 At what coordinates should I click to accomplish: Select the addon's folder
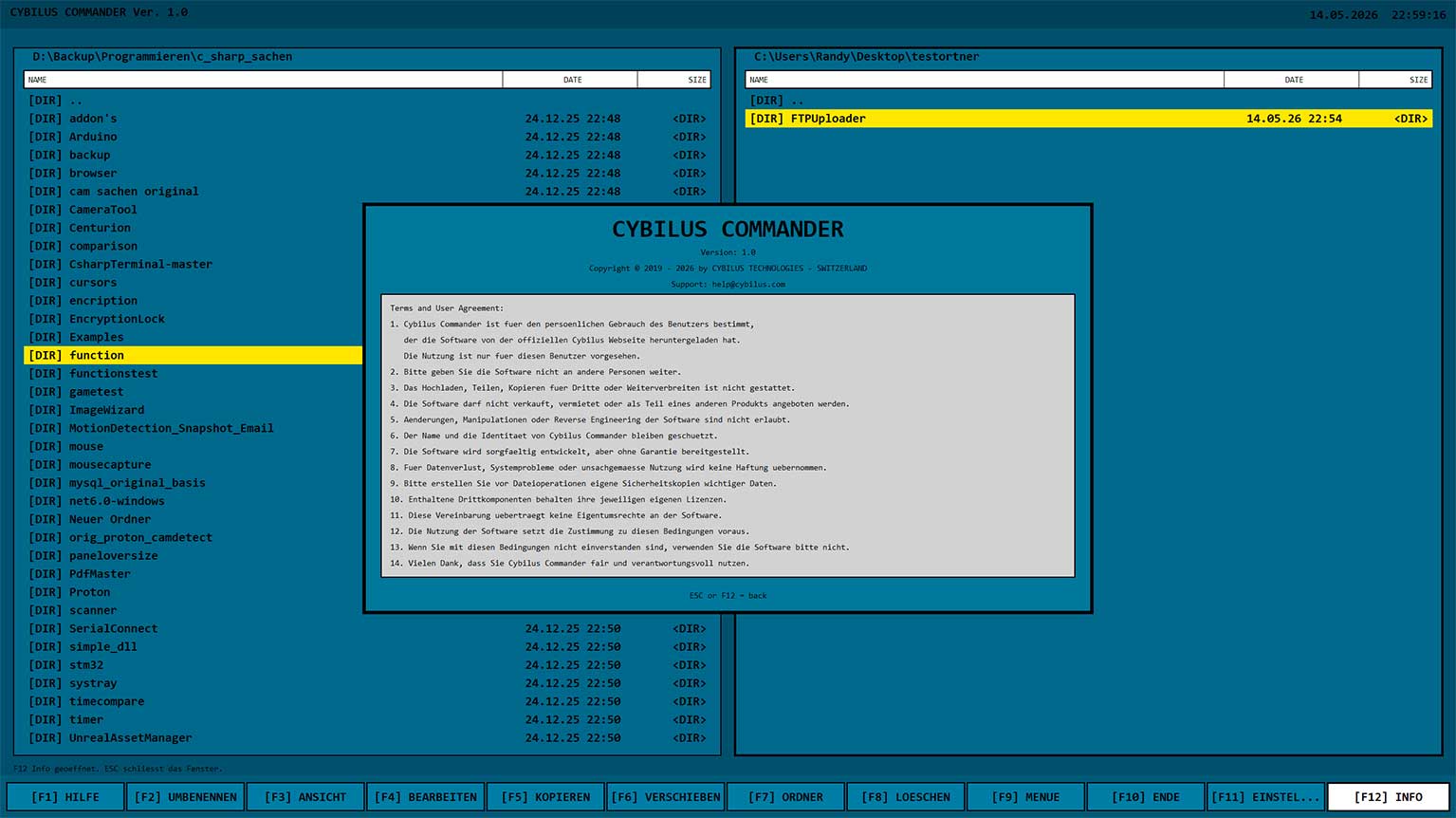point(367,119)
